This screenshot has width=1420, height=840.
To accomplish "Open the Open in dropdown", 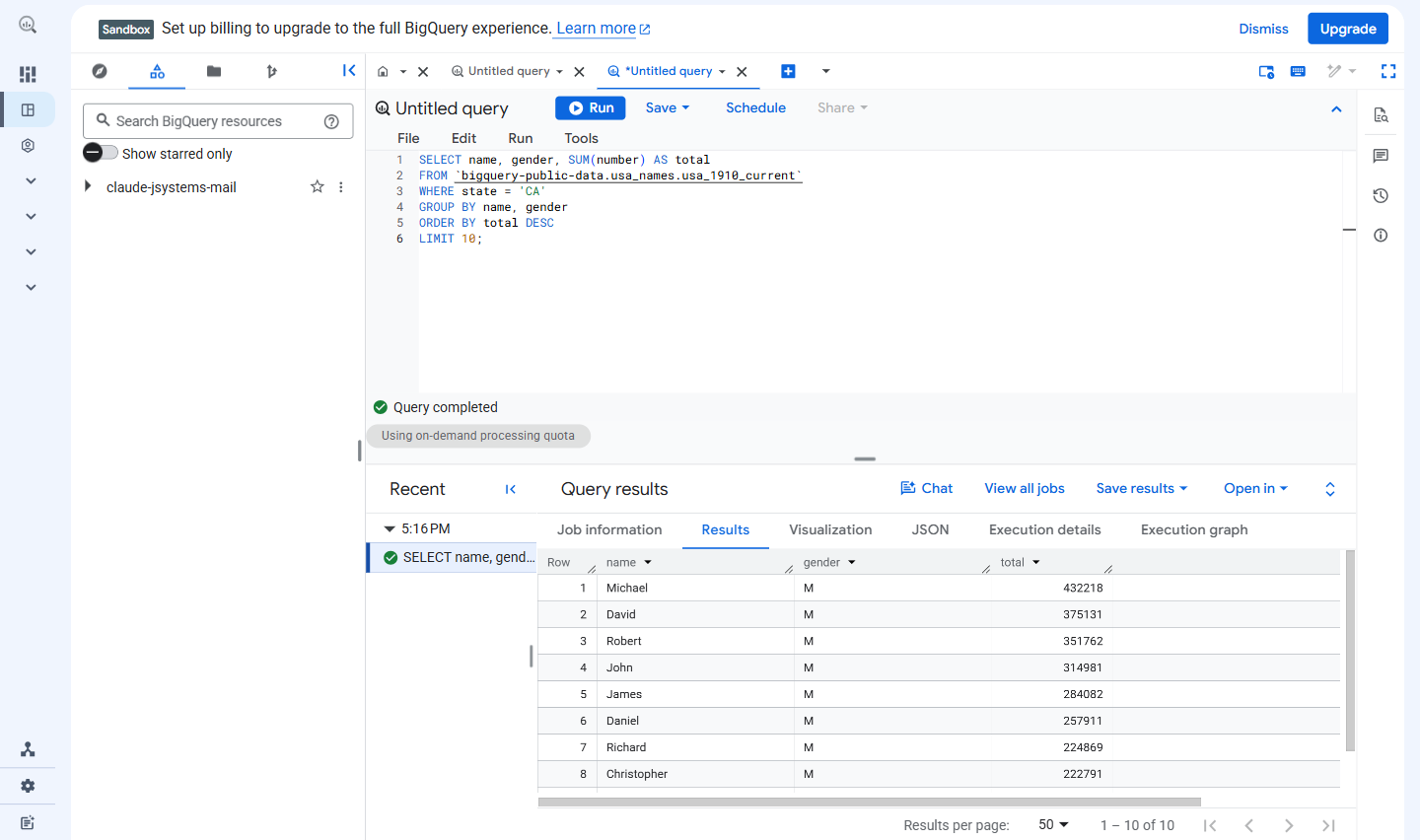I will 1255,488.
